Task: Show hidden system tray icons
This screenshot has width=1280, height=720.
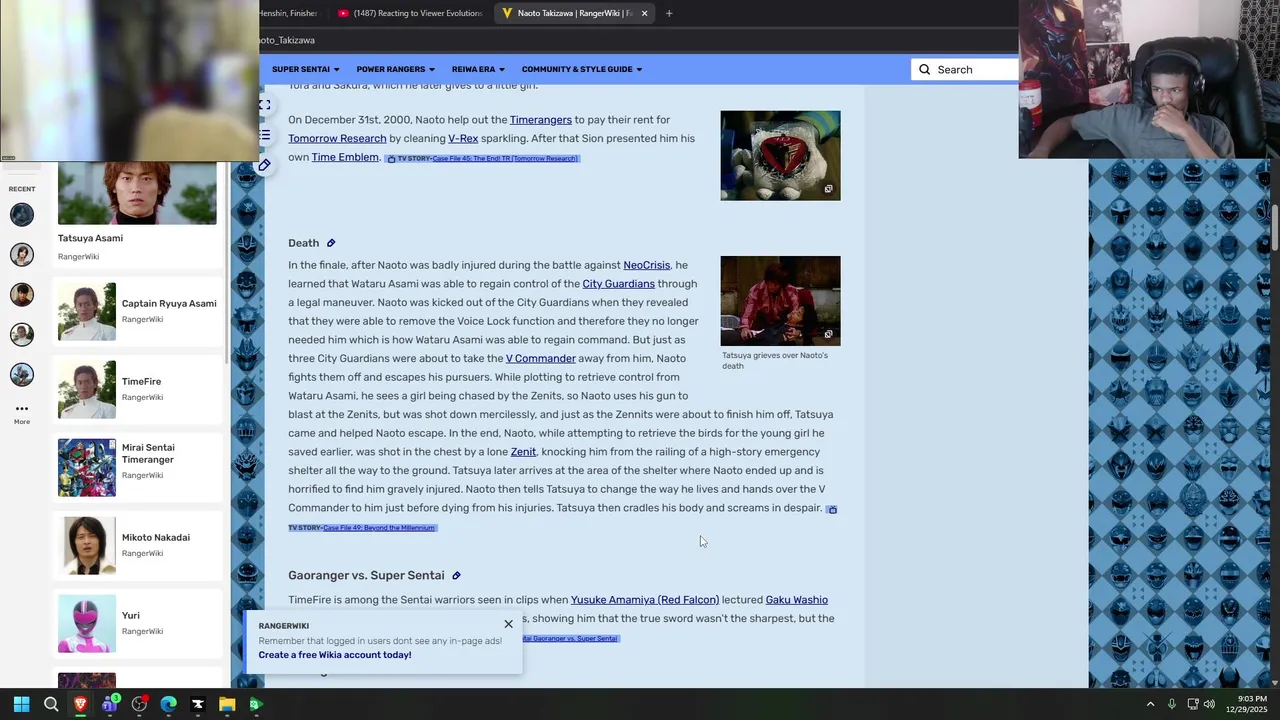Action: pos(1150,704)
